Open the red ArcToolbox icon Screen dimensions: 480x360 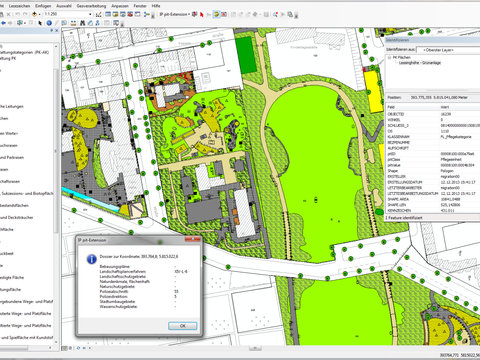pos(130,14)
